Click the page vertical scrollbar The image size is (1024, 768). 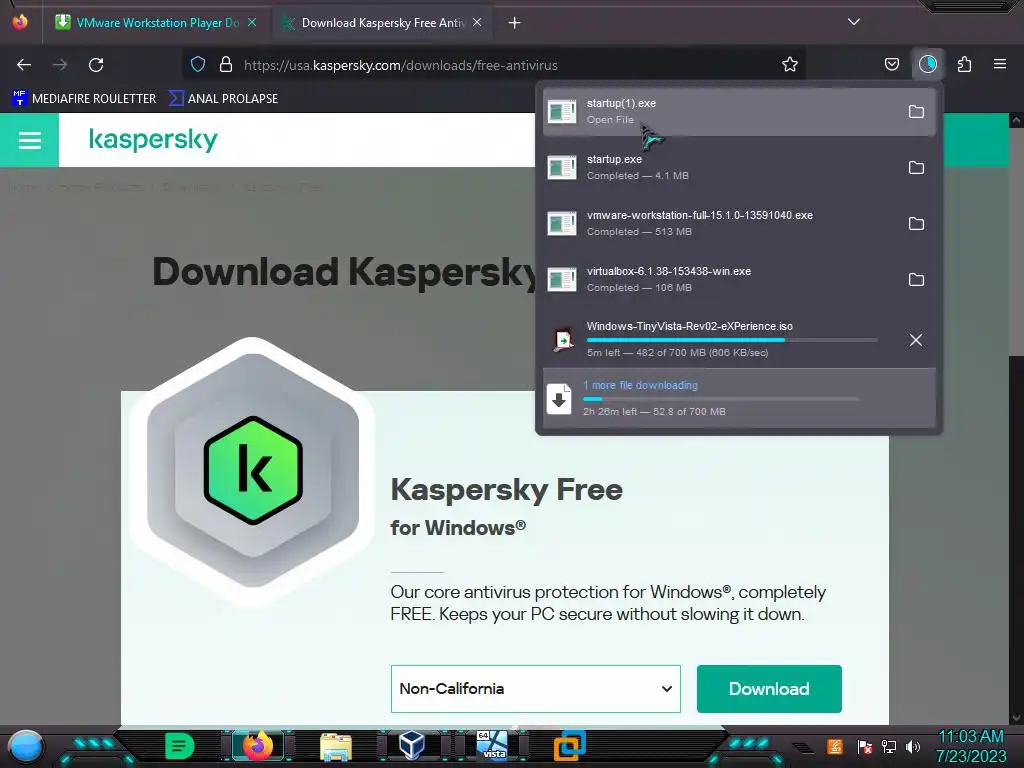[1016, 418]
